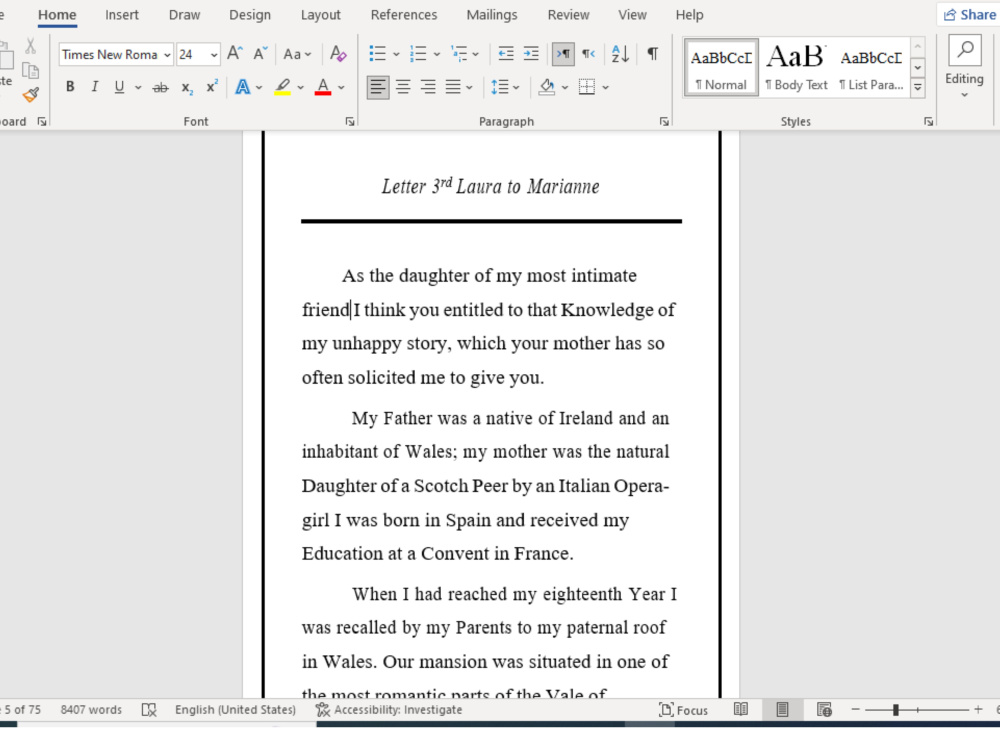Open Styles pane launcher

pos(929,121)
